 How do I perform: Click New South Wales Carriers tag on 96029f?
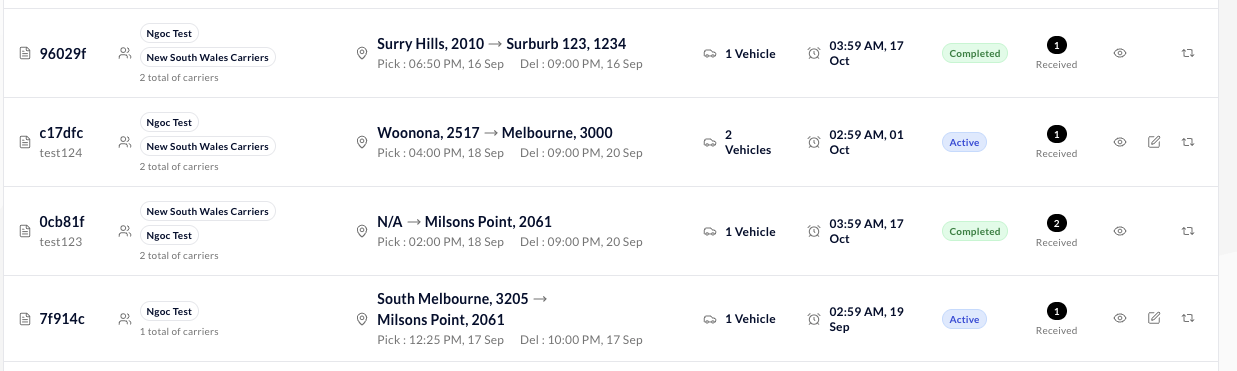208,58
